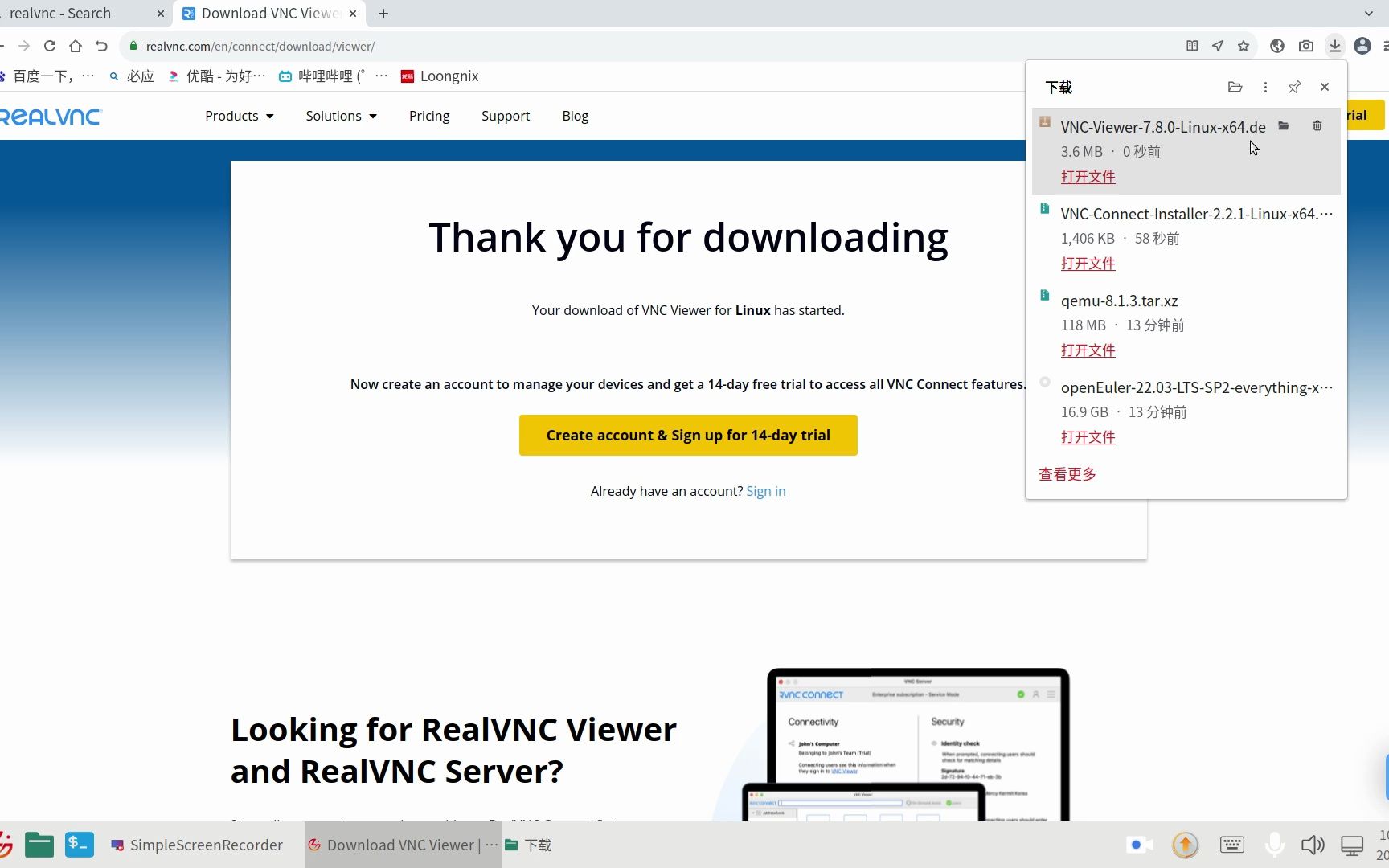Open the Loongnix bookmark
This screenshot has height=868, width=1389.
(x=440, y=76)
